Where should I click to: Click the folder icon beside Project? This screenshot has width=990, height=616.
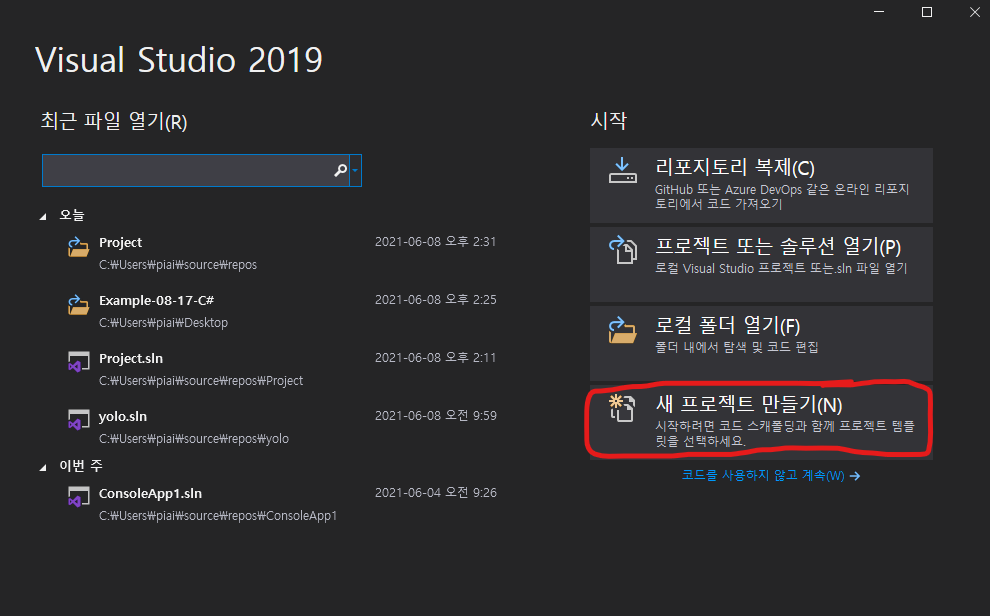click(x=78, y=247)
